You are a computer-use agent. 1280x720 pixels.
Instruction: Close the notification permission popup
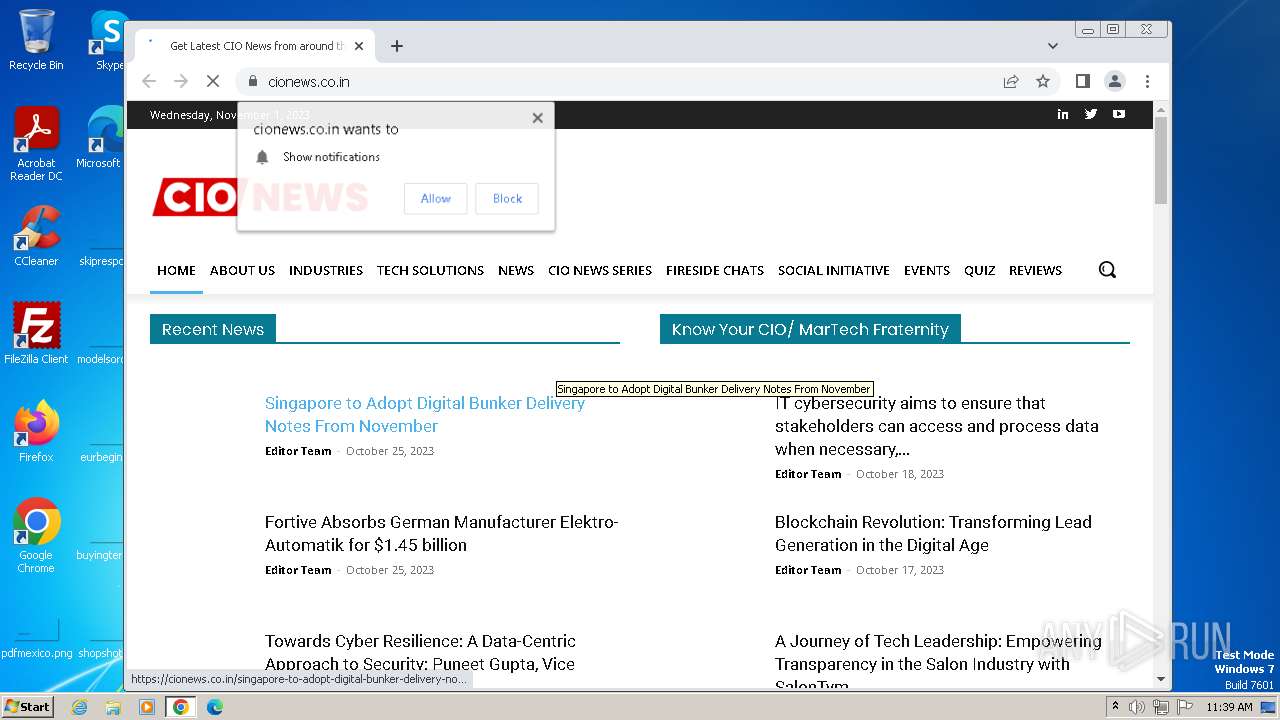coord(538,118)
